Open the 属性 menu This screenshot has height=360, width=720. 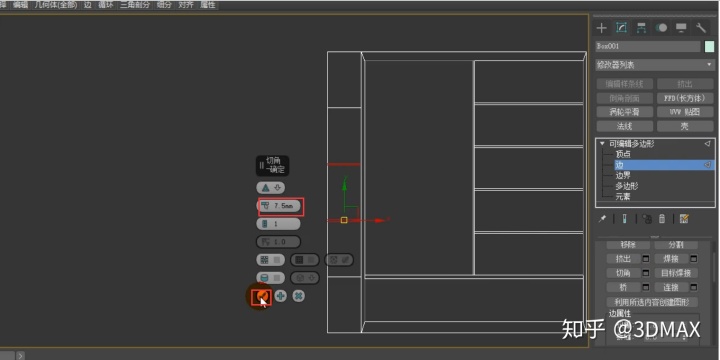(208, 5)
